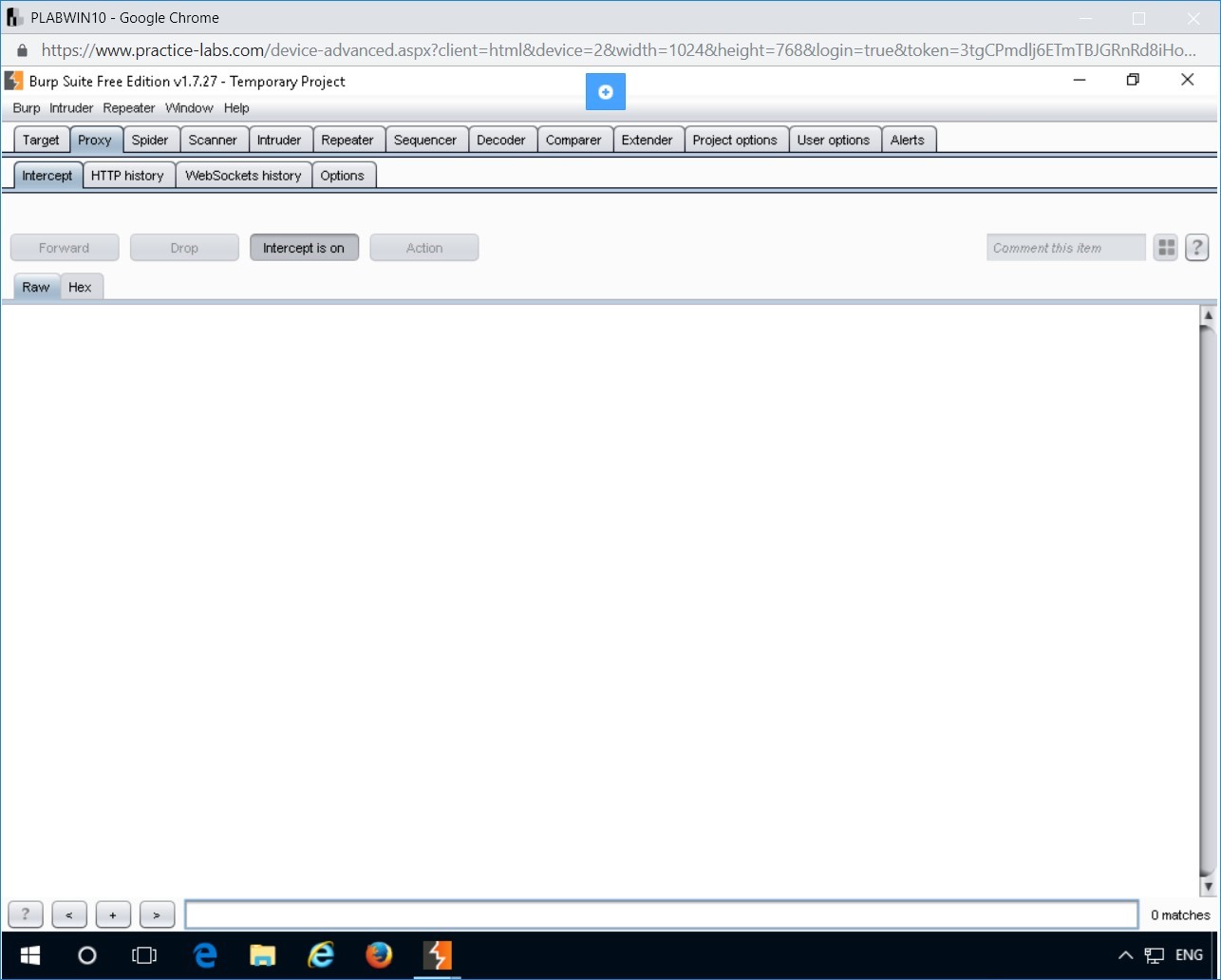Launch Firefox from the taskbar

(x=379, y=955)
